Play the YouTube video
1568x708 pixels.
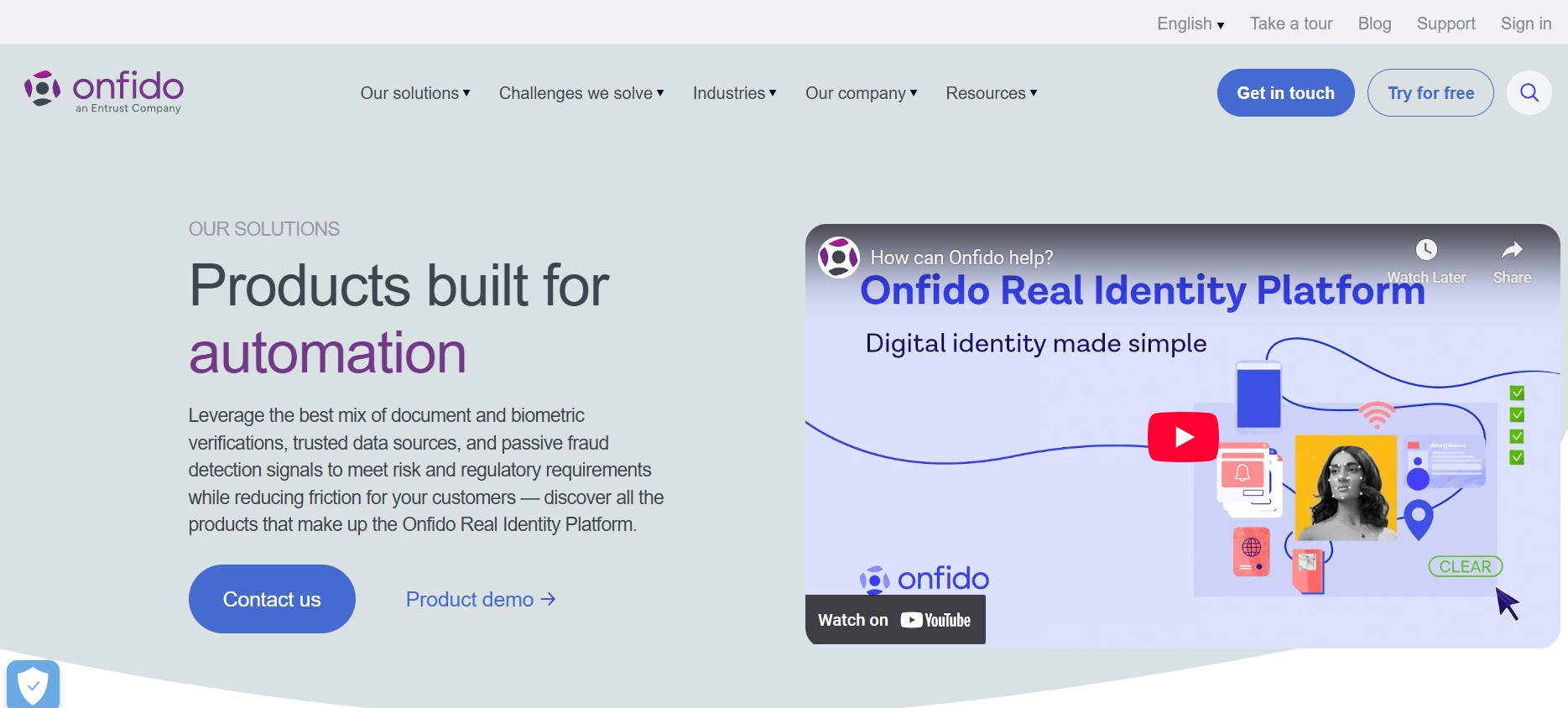1183,437
